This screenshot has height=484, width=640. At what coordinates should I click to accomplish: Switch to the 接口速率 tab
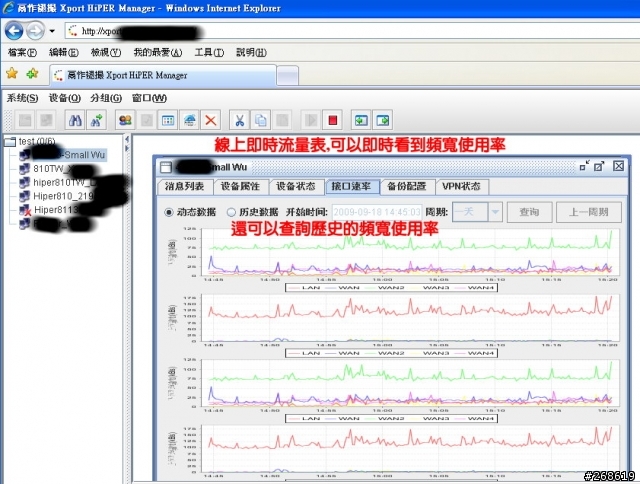pos(352,186)
